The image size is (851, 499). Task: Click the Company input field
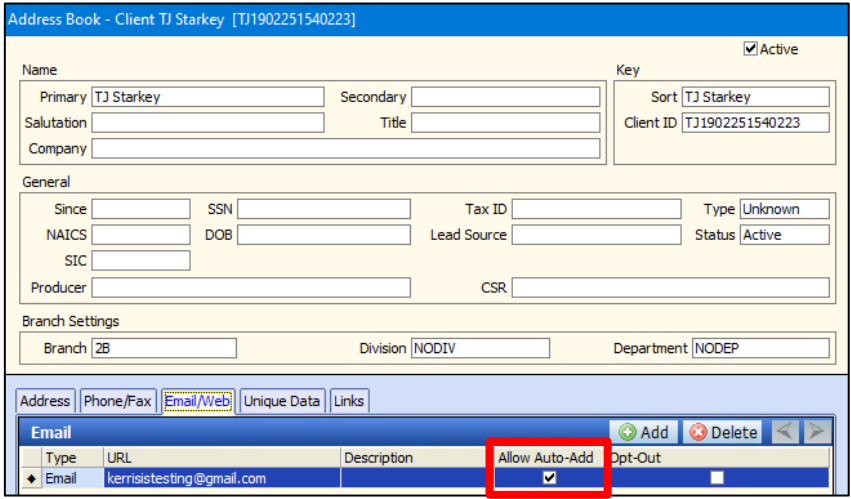(x=346, y=148)
